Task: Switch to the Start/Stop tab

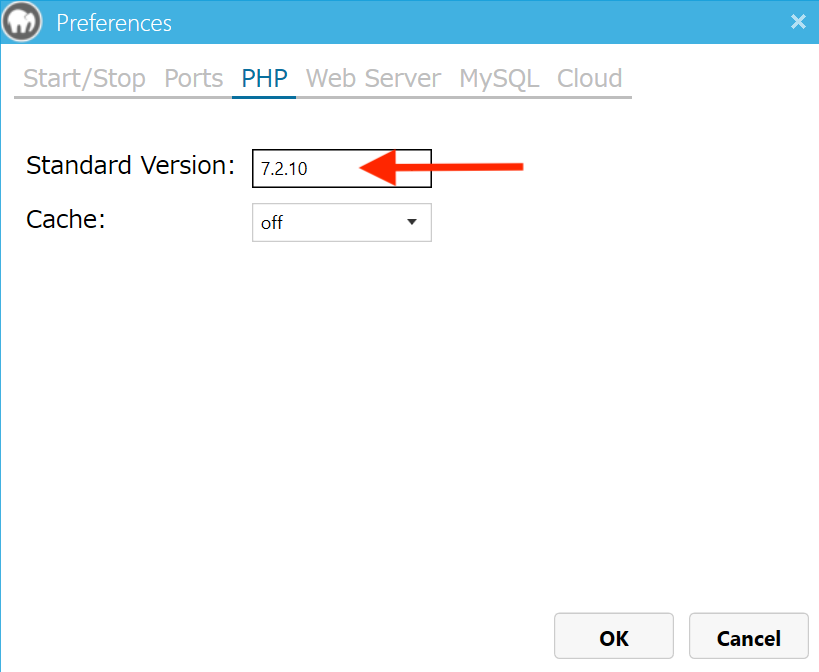Action: tap(84, 79)
